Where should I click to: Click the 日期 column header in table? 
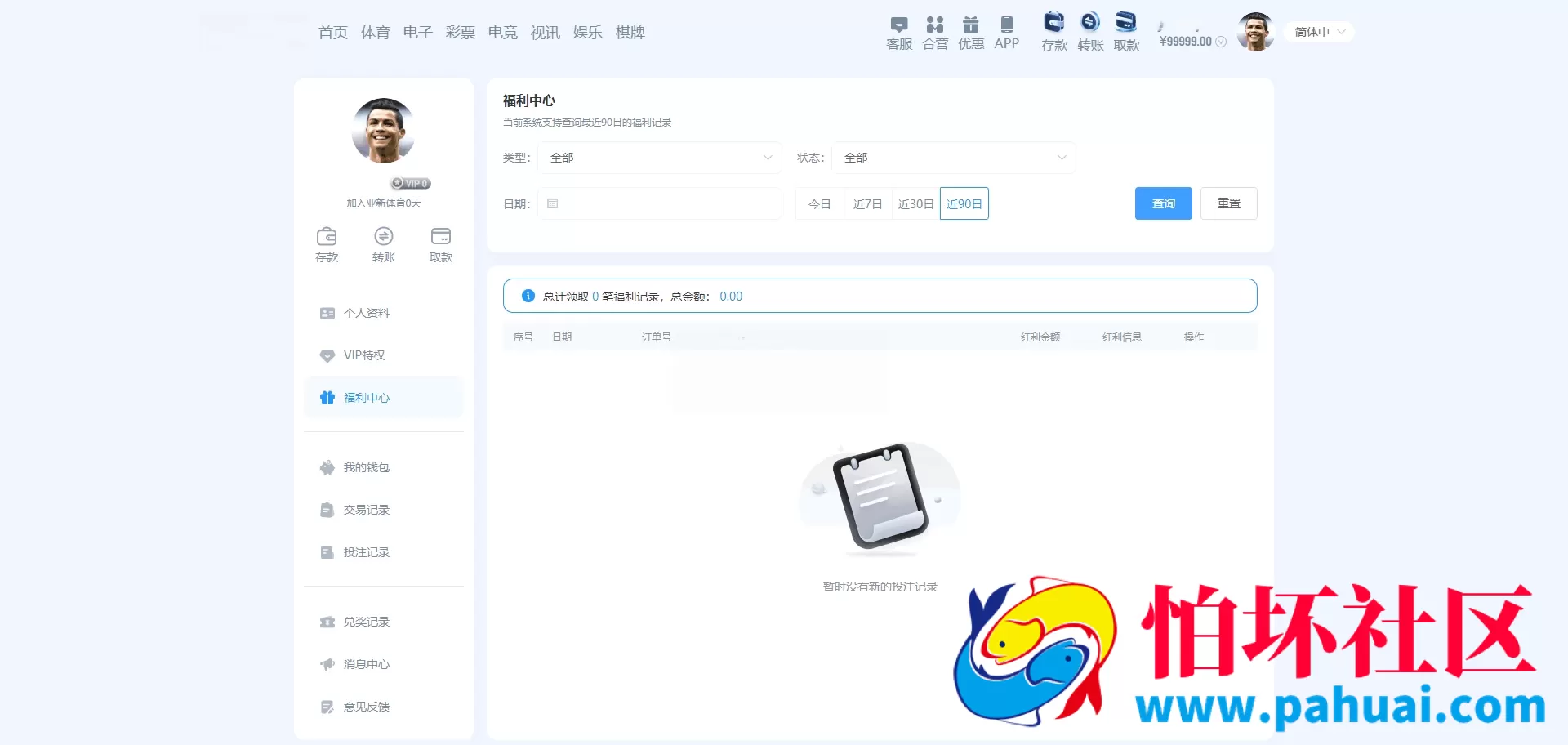(562, 337)
